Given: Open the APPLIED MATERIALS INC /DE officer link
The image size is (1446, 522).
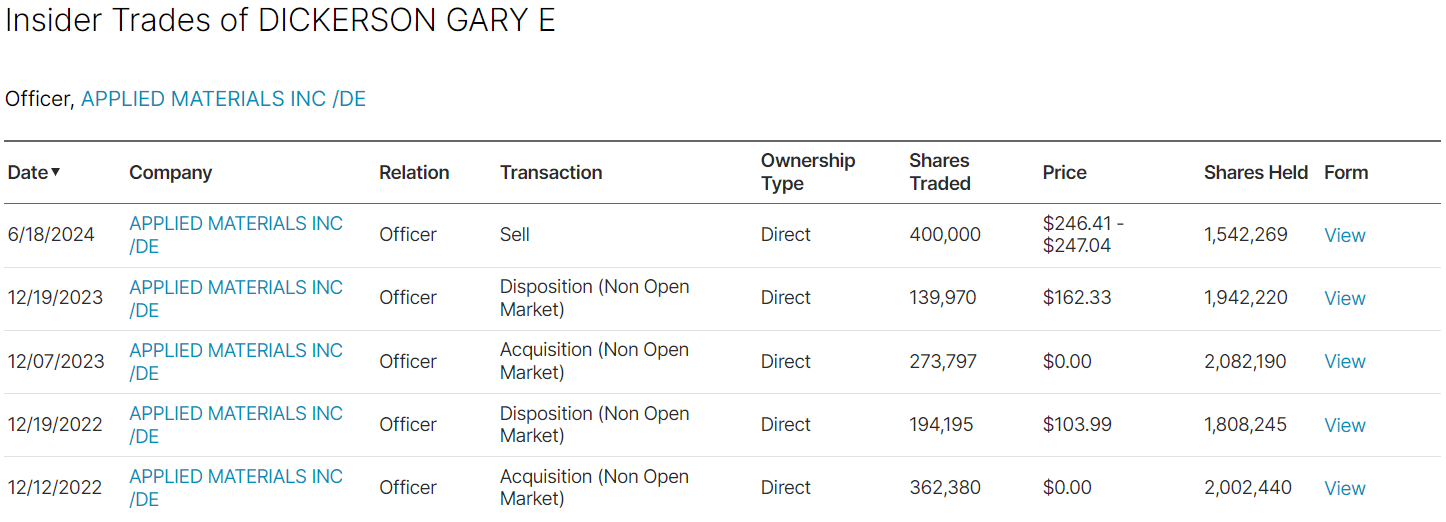Looking at the screenshot, I should click(x=223, y=99).
